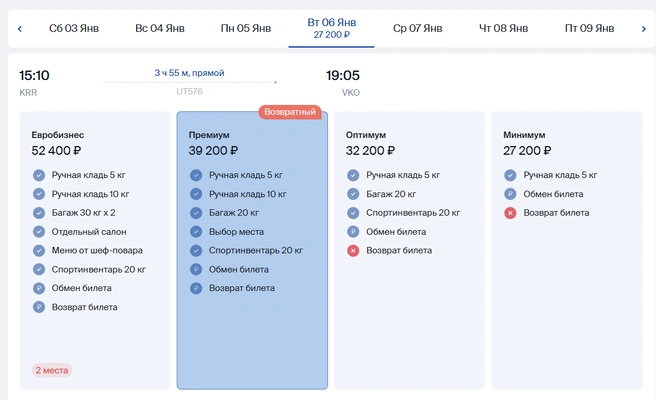Image resolution: width=656 pixels, height=400 pixels.
Task: Click checkmark beside Багаж 30 кг х 2
Action: [39, 213]
